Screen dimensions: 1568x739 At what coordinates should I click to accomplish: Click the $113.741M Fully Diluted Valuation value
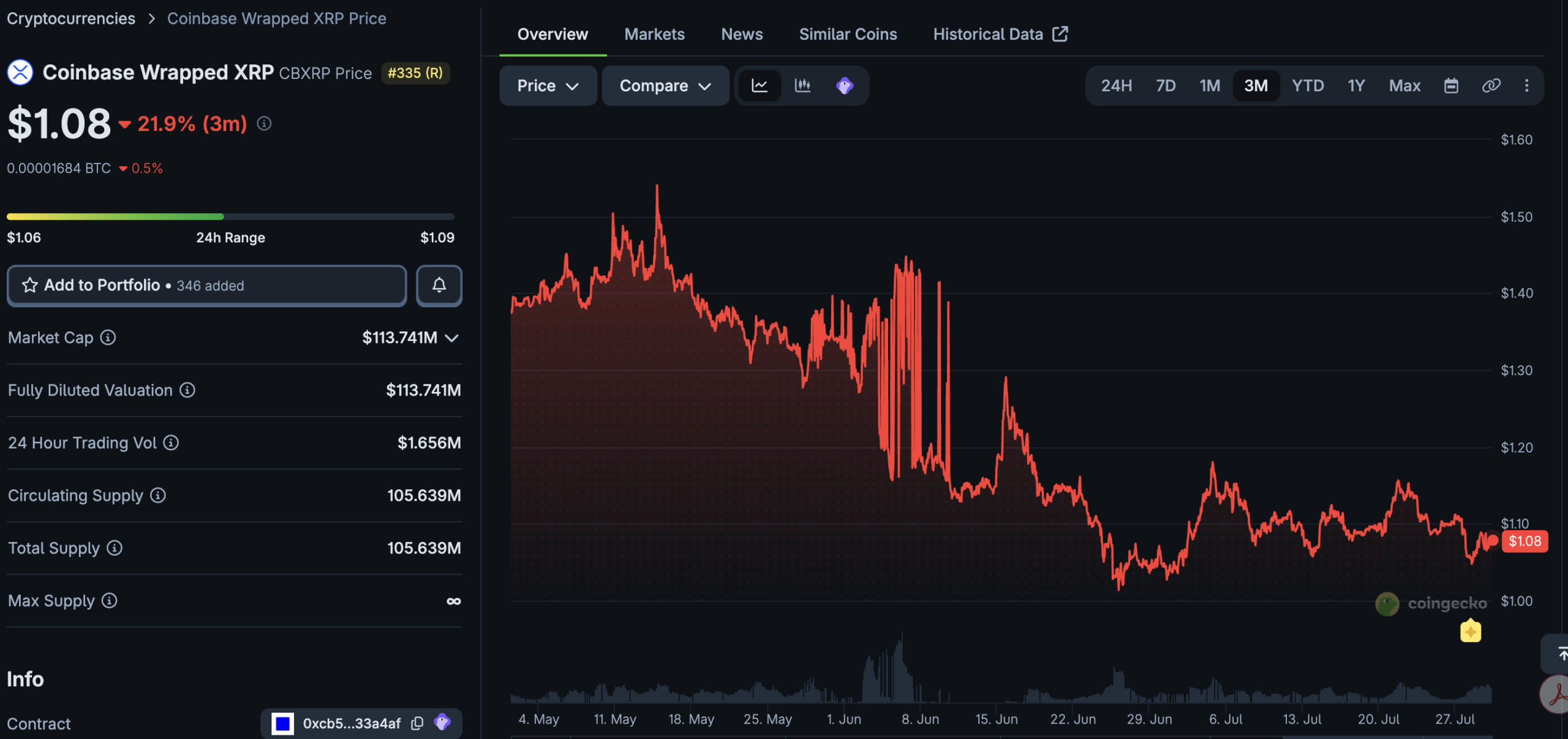[x=423, y=390]
